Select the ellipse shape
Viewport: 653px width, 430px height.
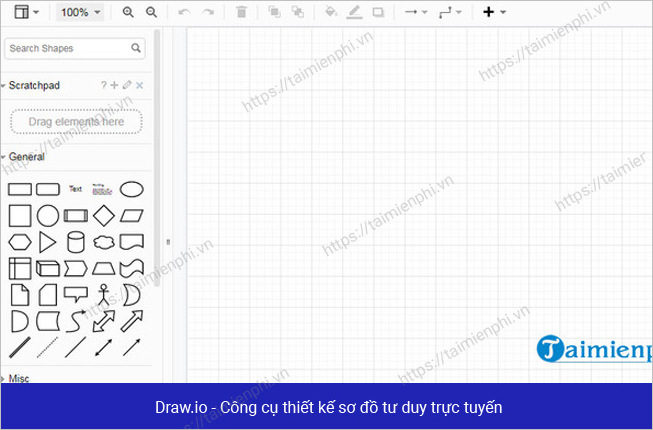(x=132, y=189)
